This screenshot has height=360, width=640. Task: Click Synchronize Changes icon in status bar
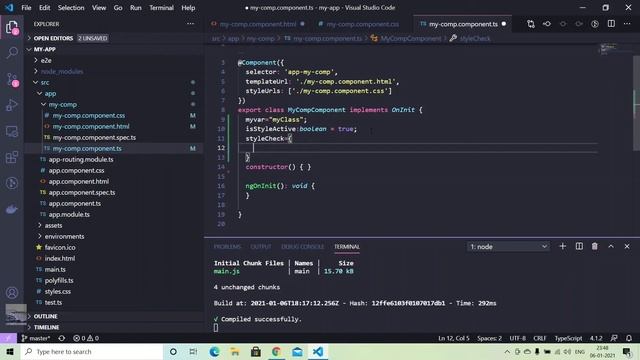point(62,338)
